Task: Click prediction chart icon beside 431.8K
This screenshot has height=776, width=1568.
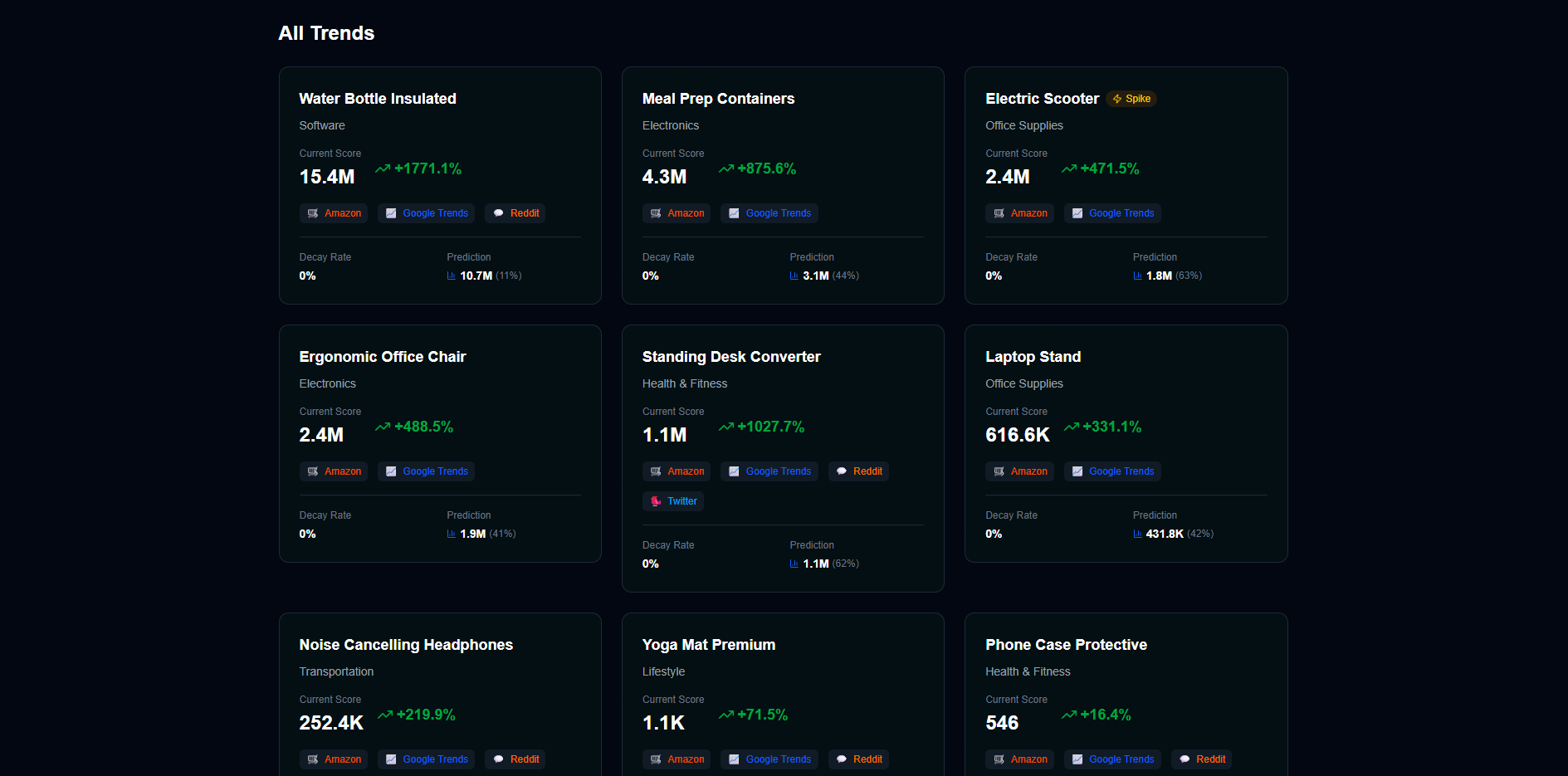Action: pos(1138,534)
